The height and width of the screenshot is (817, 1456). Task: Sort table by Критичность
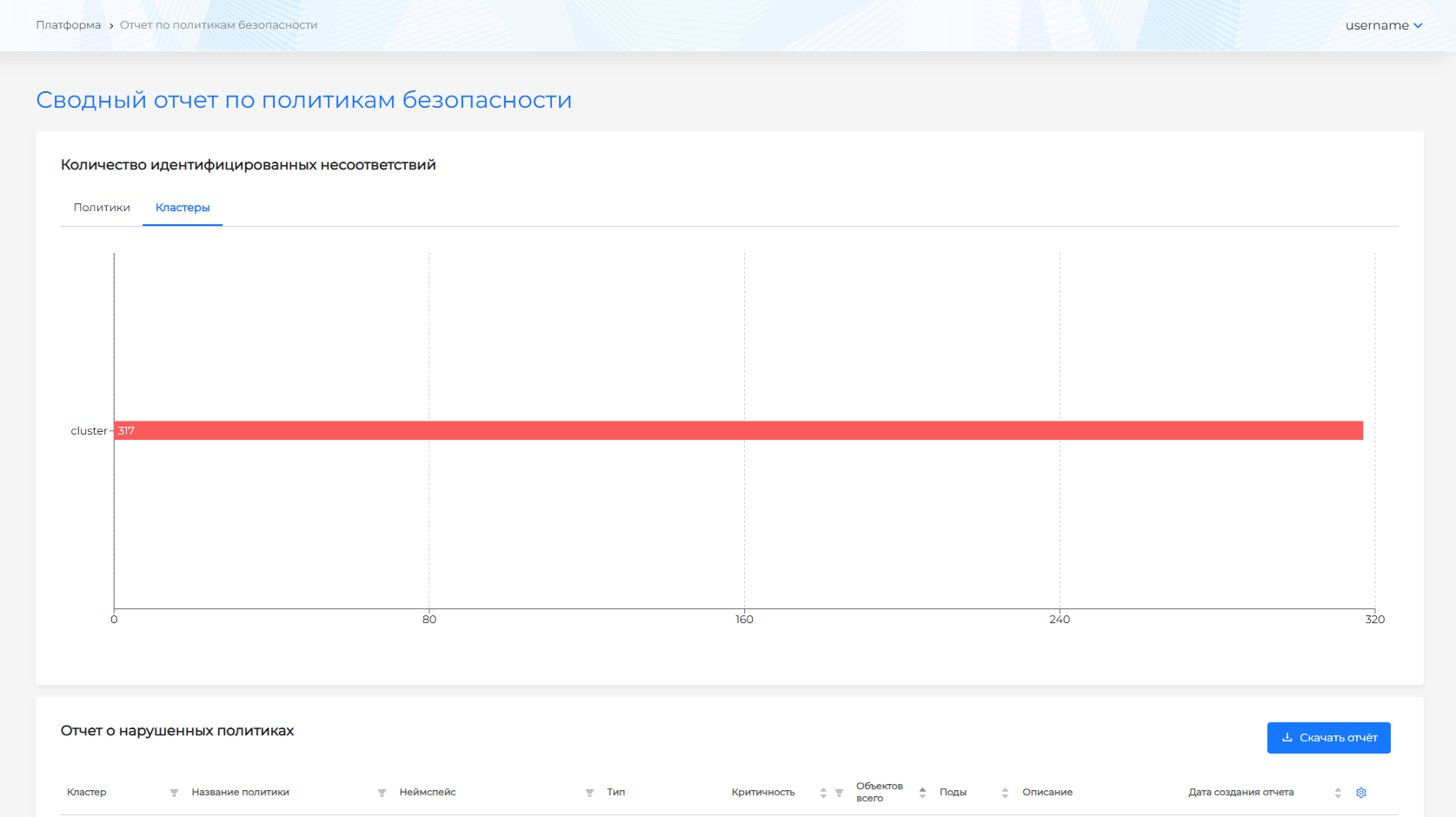click(823, 793)
